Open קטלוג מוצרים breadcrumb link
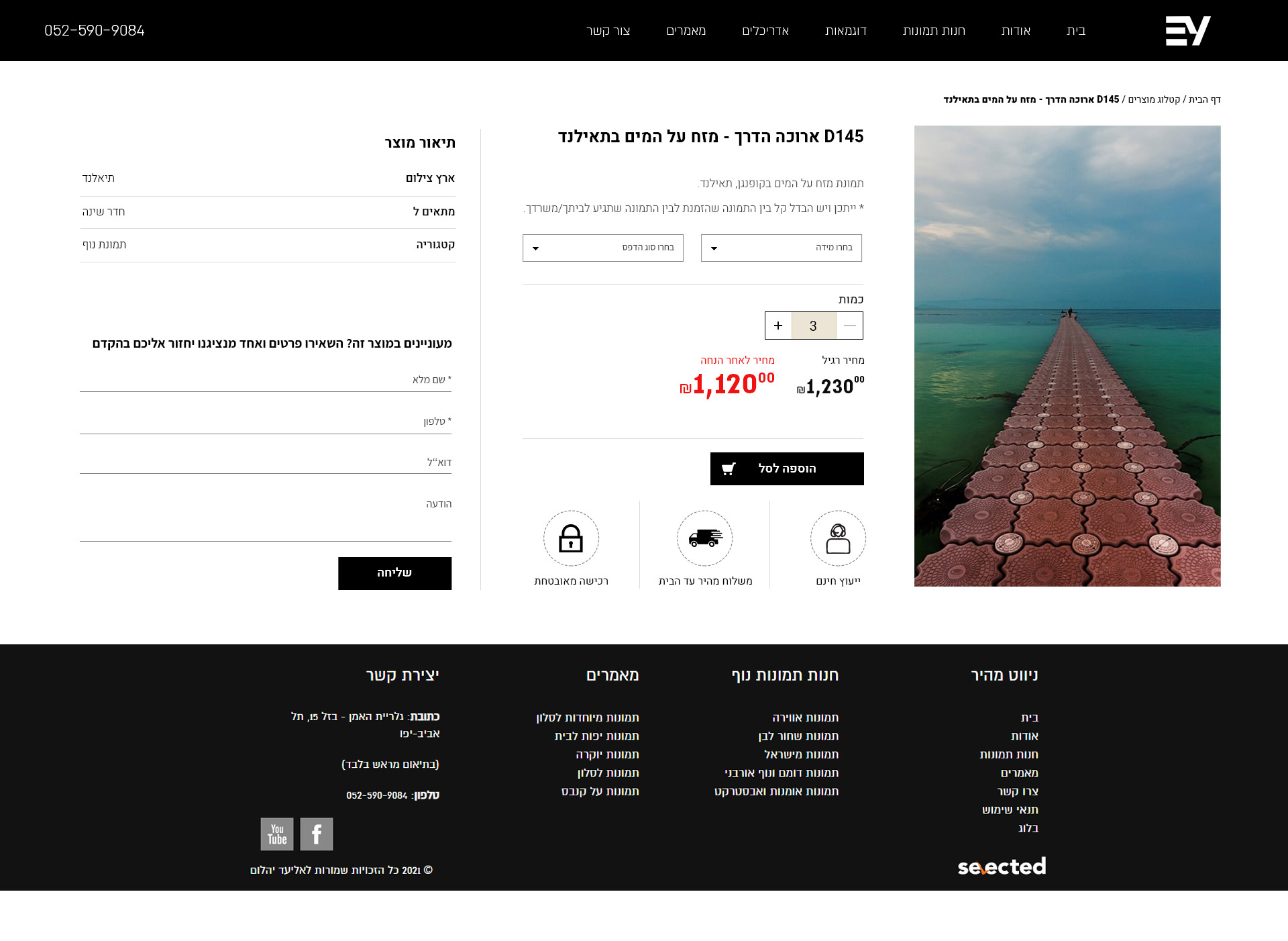 click(1154, 99)
